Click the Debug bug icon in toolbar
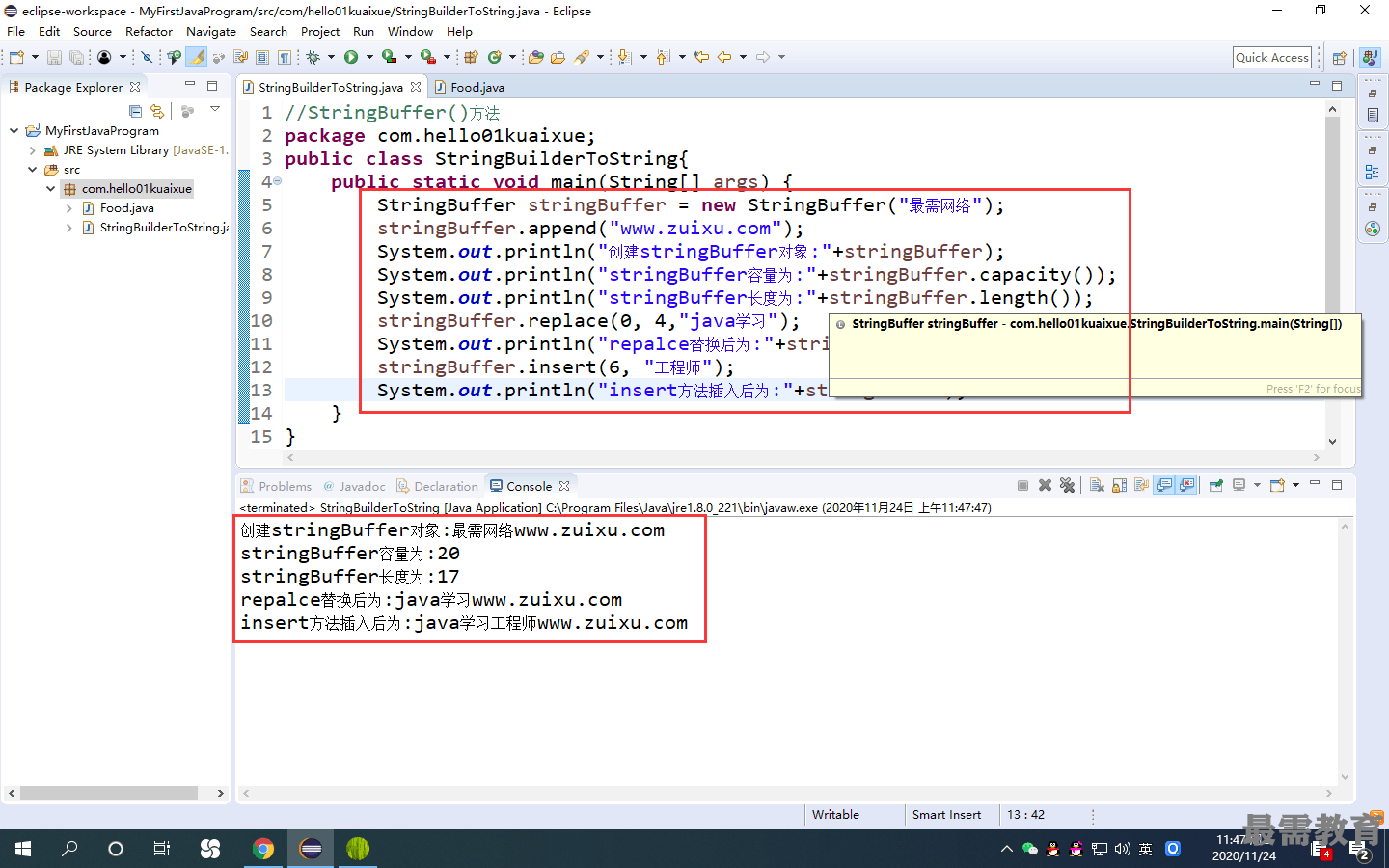This screenshot has height=868, width=1389. [x=313, y=57]
